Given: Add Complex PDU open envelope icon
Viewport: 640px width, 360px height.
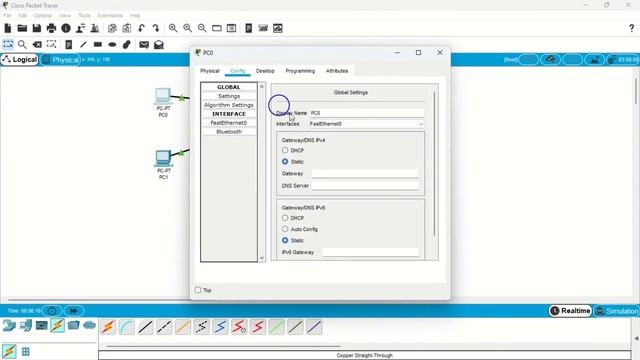Looking at the screenshot, I should point(159,44).
